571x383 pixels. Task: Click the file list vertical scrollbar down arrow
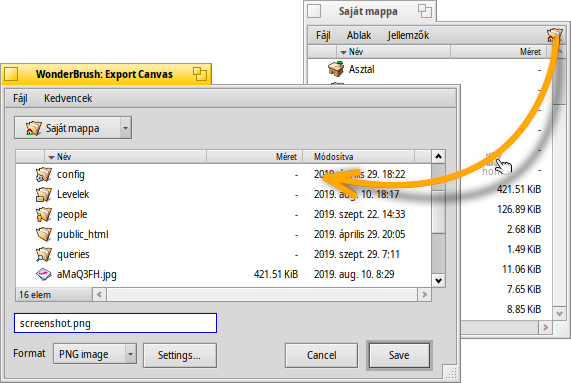(438, 280)
